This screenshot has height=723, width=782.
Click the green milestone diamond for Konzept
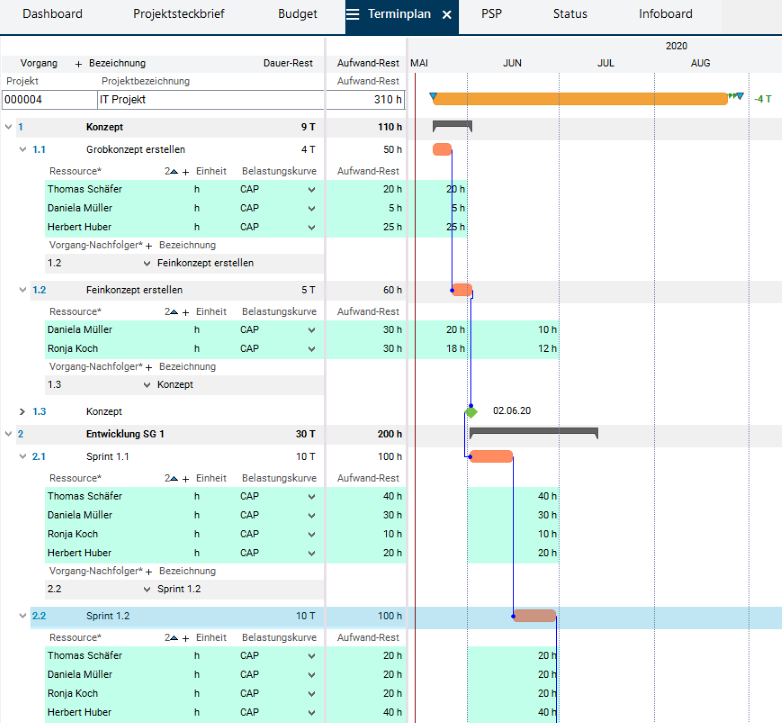tap(471, 412)
